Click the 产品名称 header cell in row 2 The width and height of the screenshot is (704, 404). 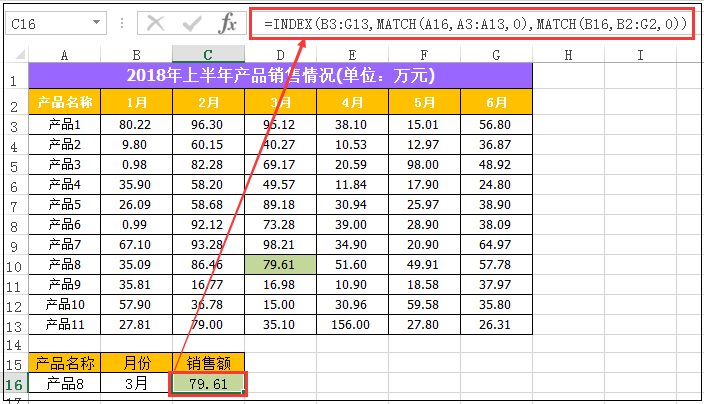click(65, 102)
